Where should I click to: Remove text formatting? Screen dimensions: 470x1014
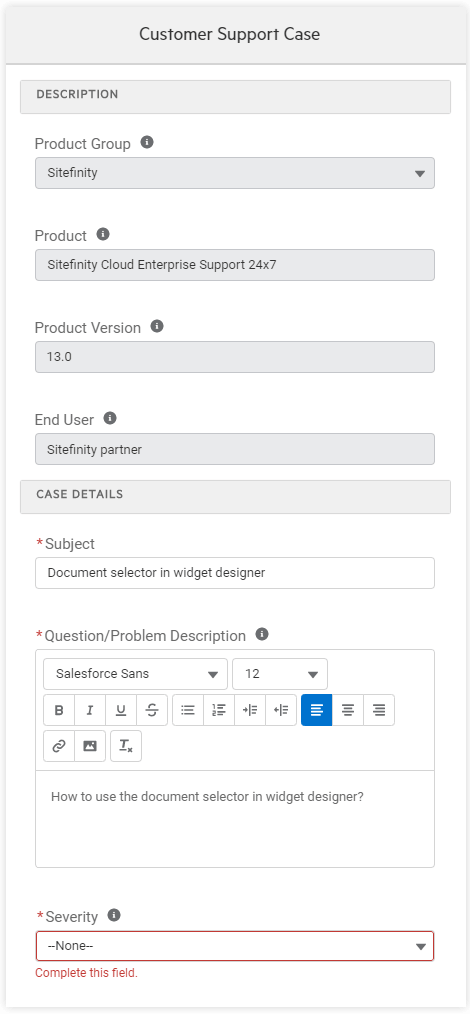tap(126, 746)
